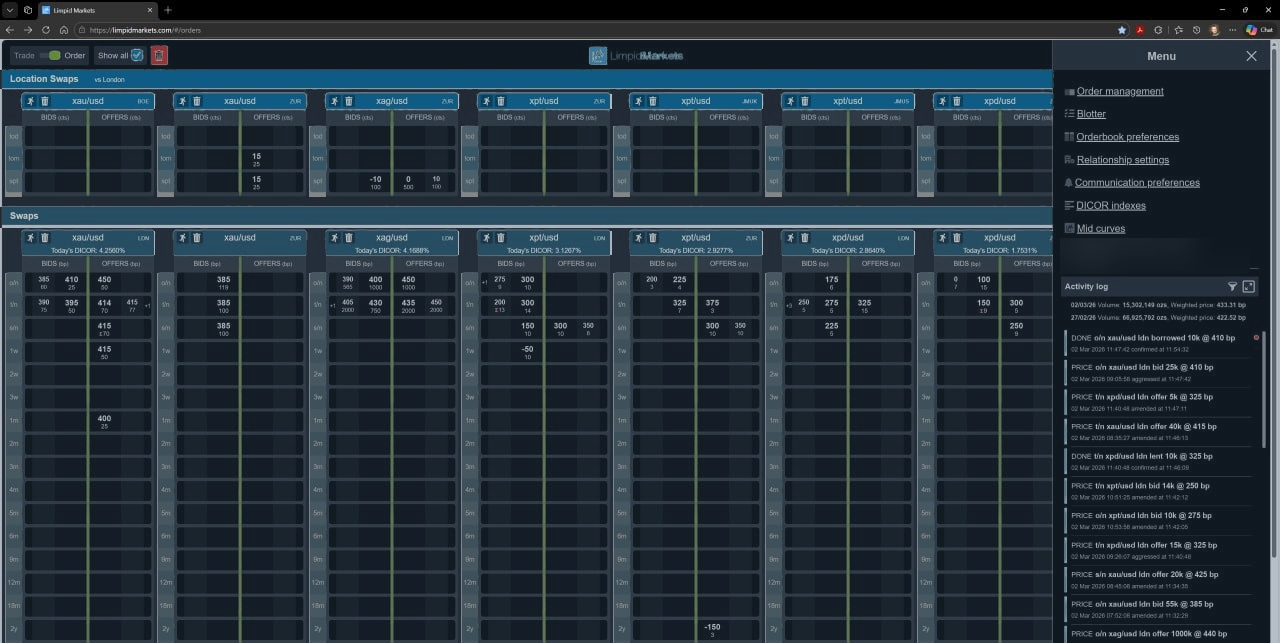Image resolution: width=1280 pixels, height=643 pixels.
Task: Click the running-man icon on xau/usd LDN swaps panel
Action: 30,238
